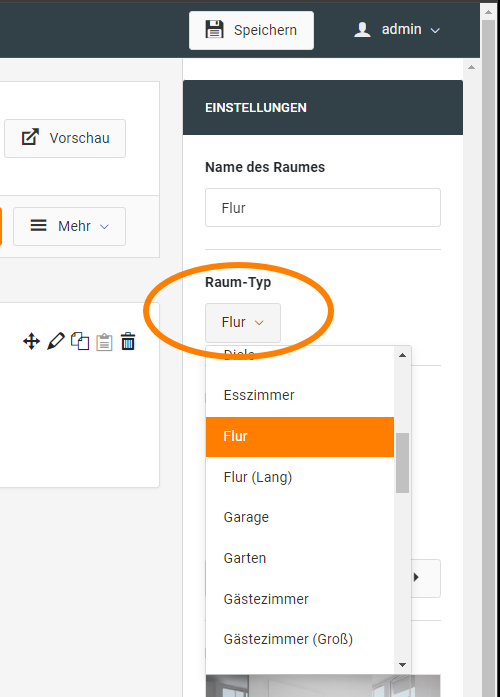Click the floppy disk save icon

click(214, 30)
